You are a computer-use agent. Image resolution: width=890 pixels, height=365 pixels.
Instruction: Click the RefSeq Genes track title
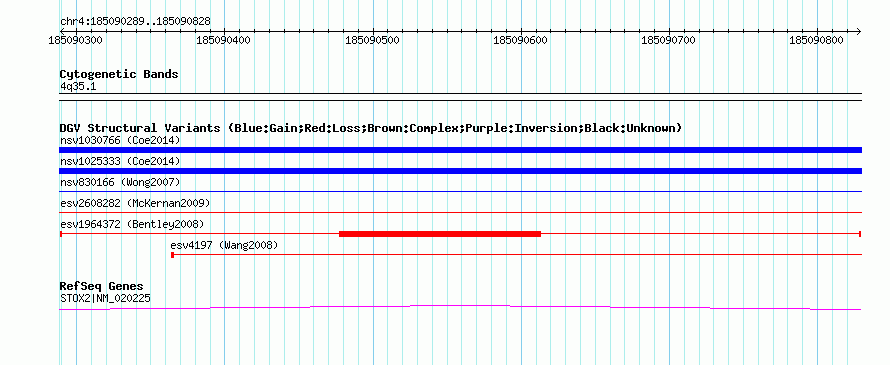click(x=101, y=286)
